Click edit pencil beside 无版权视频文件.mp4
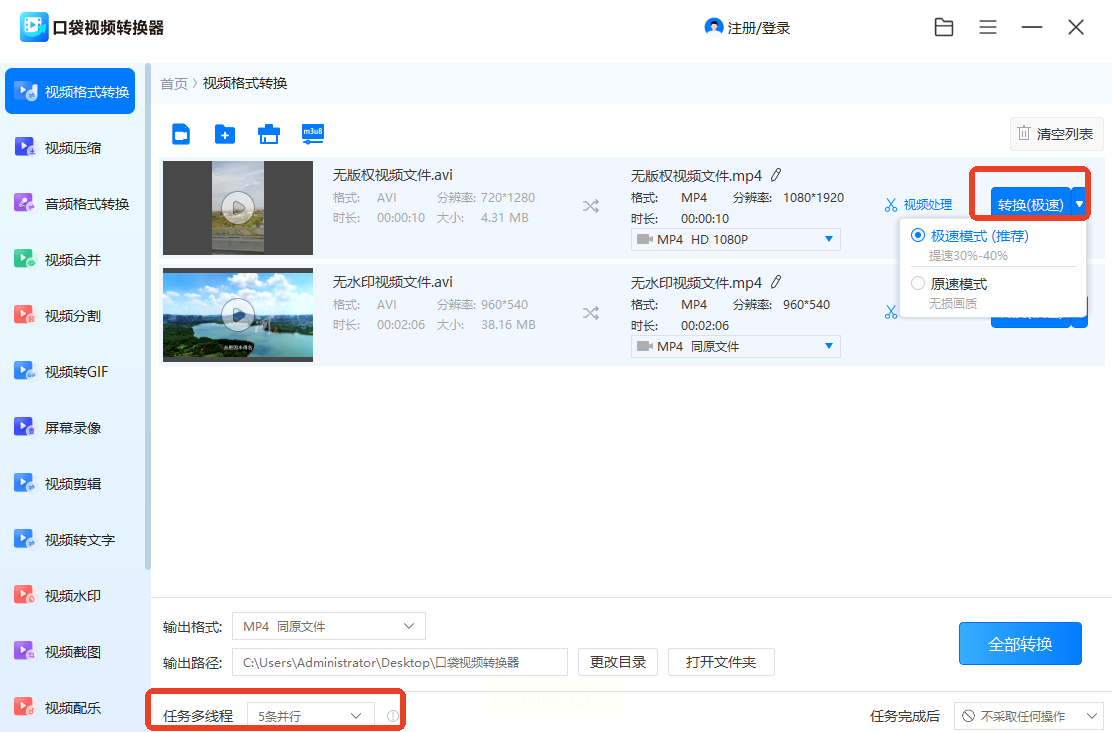Screen dimensions: 1112x732 776,175
